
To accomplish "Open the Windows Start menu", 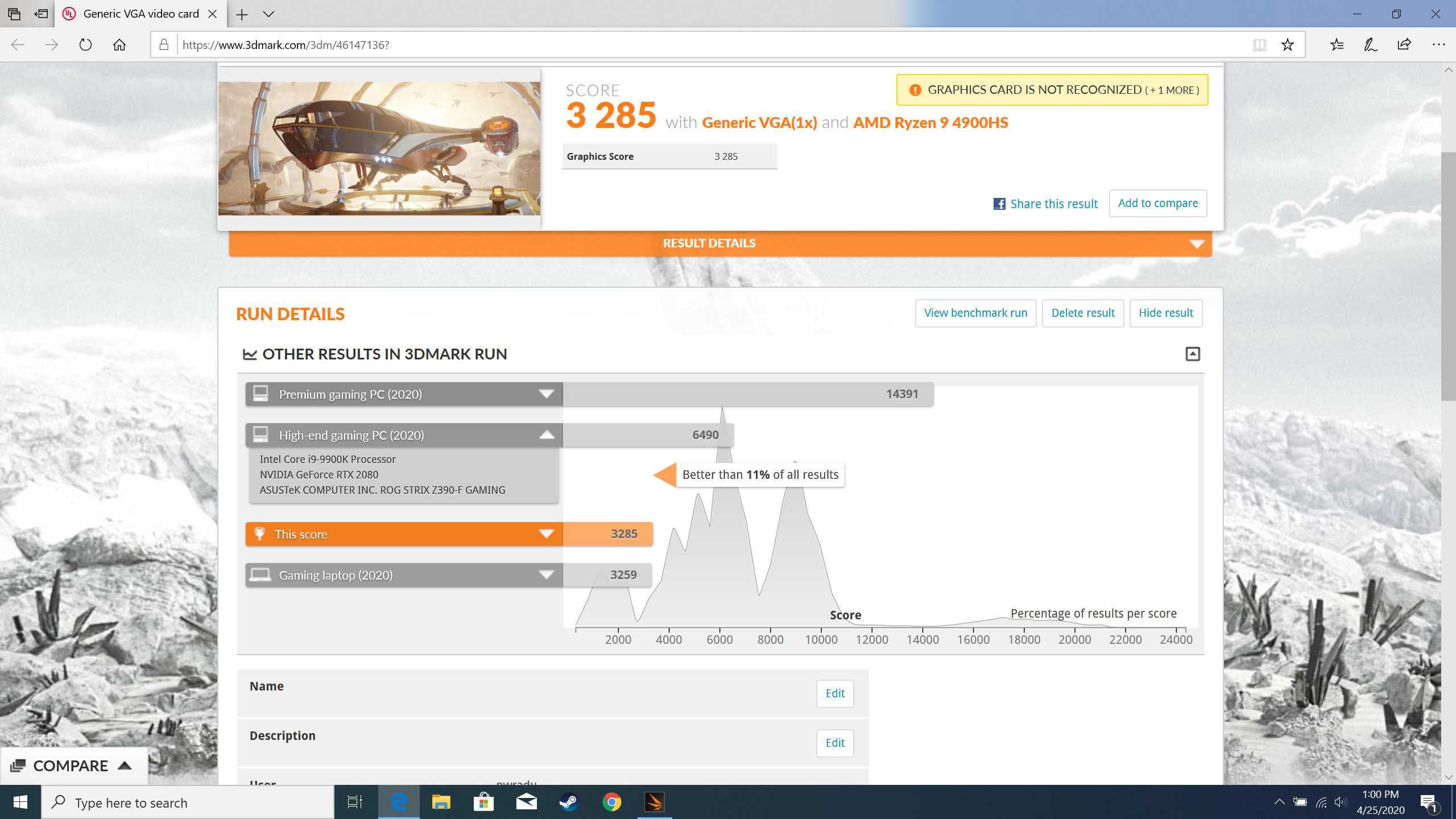I will coord(20,803).
